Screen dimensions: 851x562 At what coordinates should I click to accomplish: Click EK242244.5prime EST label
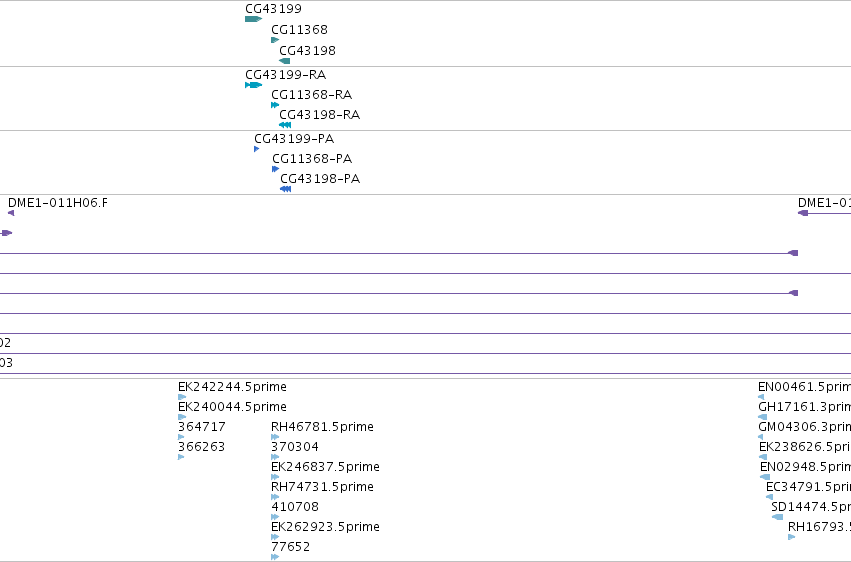click(232, 387)
